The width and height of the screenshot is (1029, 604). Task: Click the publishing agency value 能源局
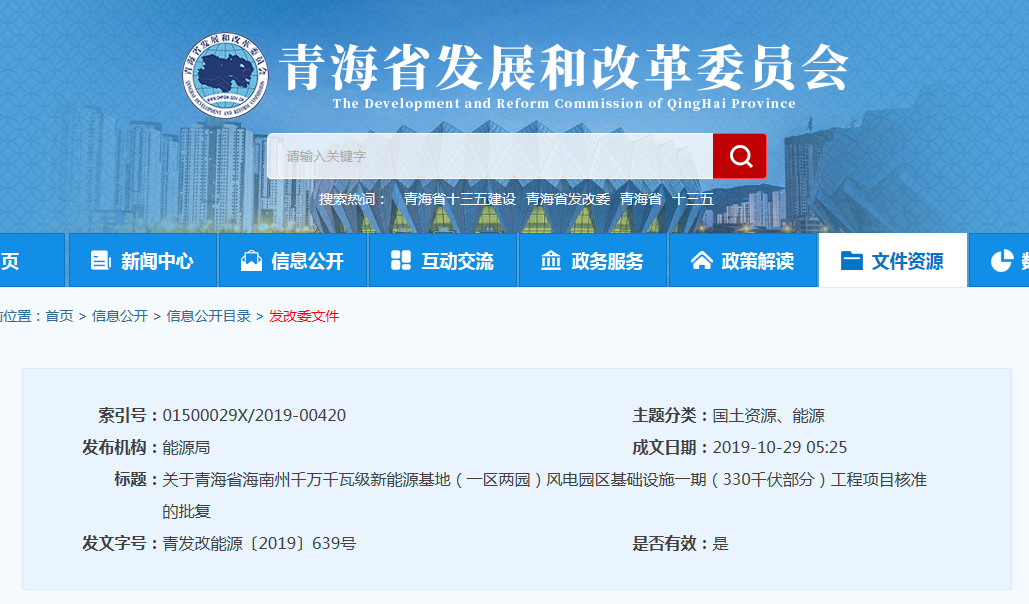point(186,448)
